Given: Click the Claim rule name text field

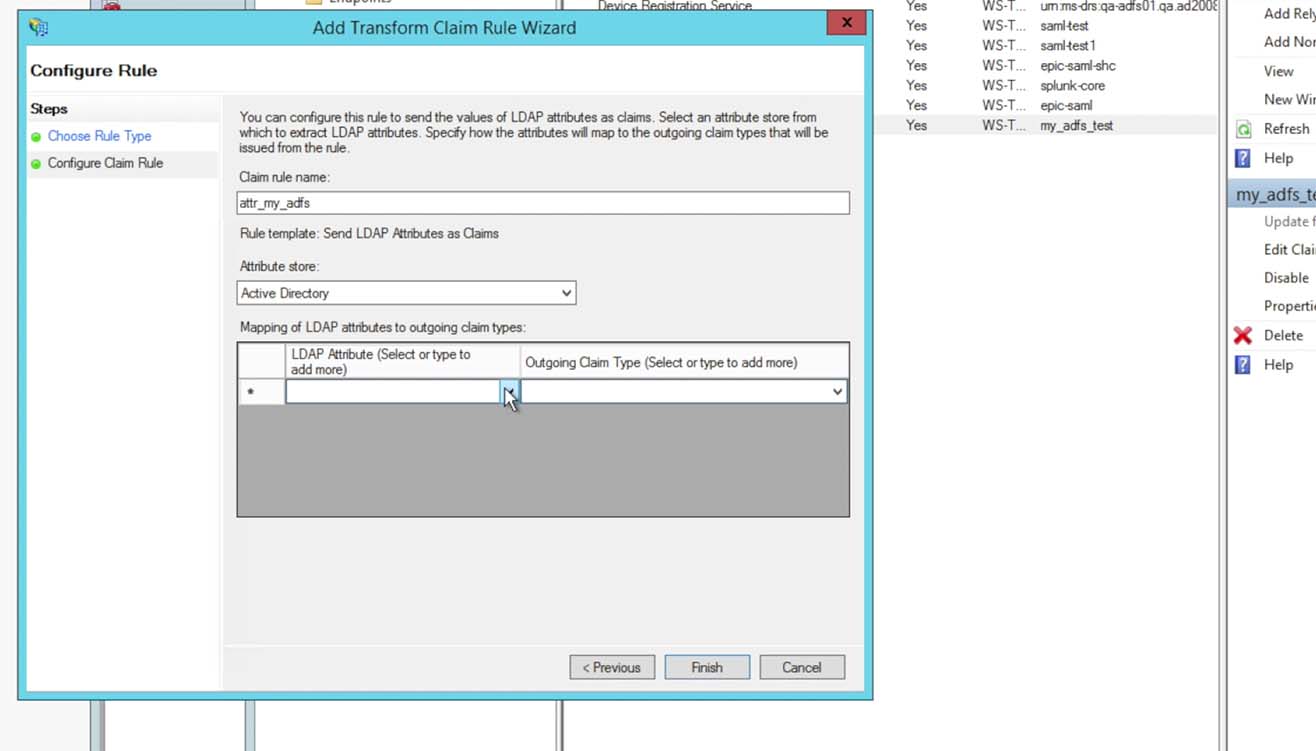Looking at the screenshot, I should click(543, 203).
